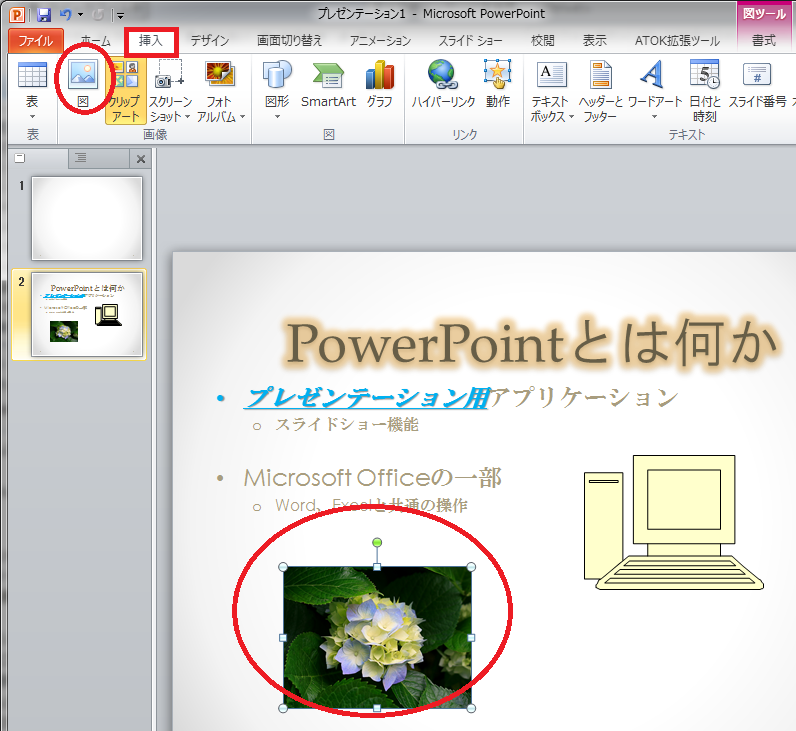Open the undo history dropdown arrow
Image resolution: width=796 pixels, height=731 pixels.
(80, 15)
